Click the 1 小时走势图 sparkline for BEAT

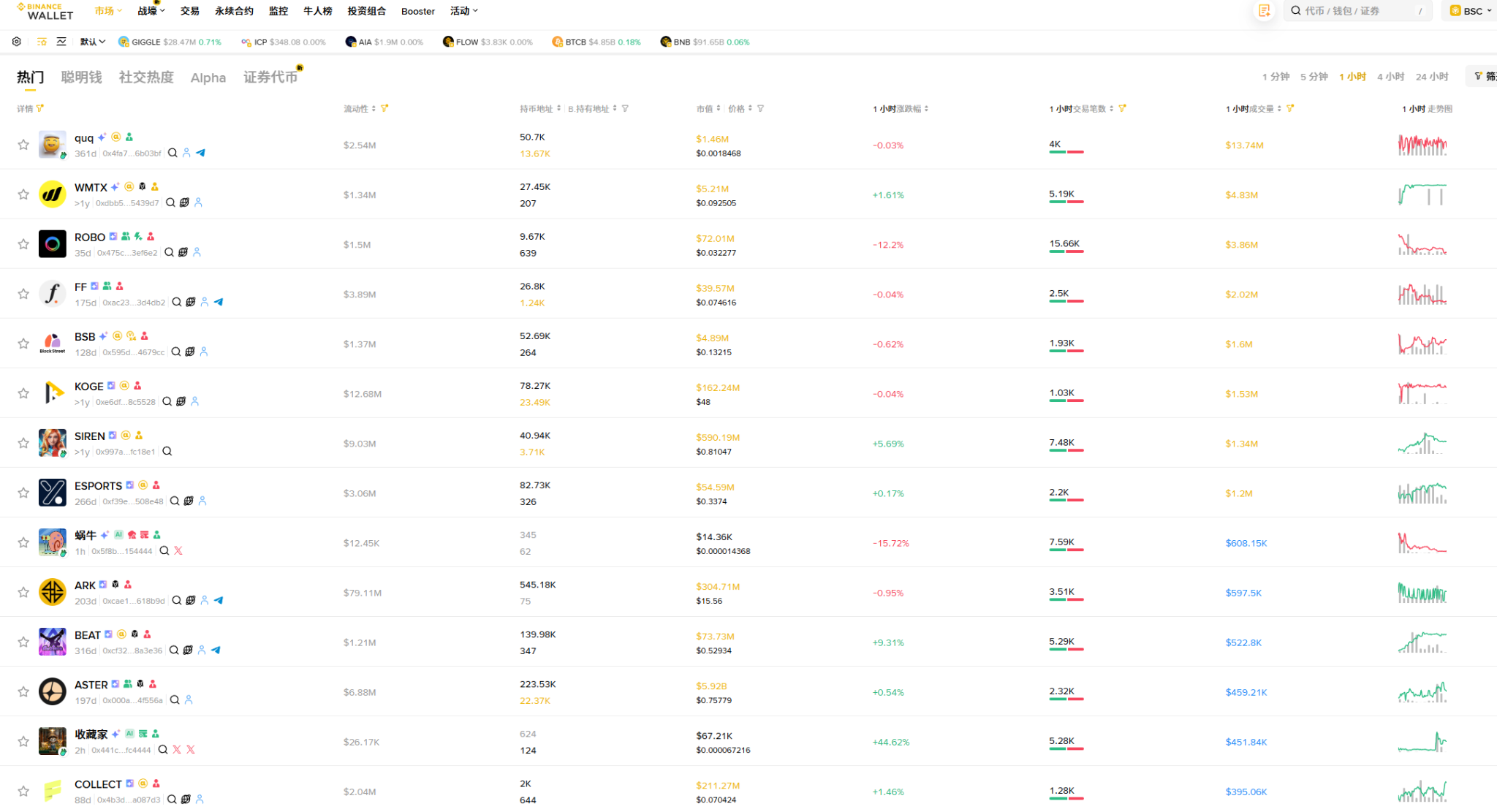(1422, 642)
